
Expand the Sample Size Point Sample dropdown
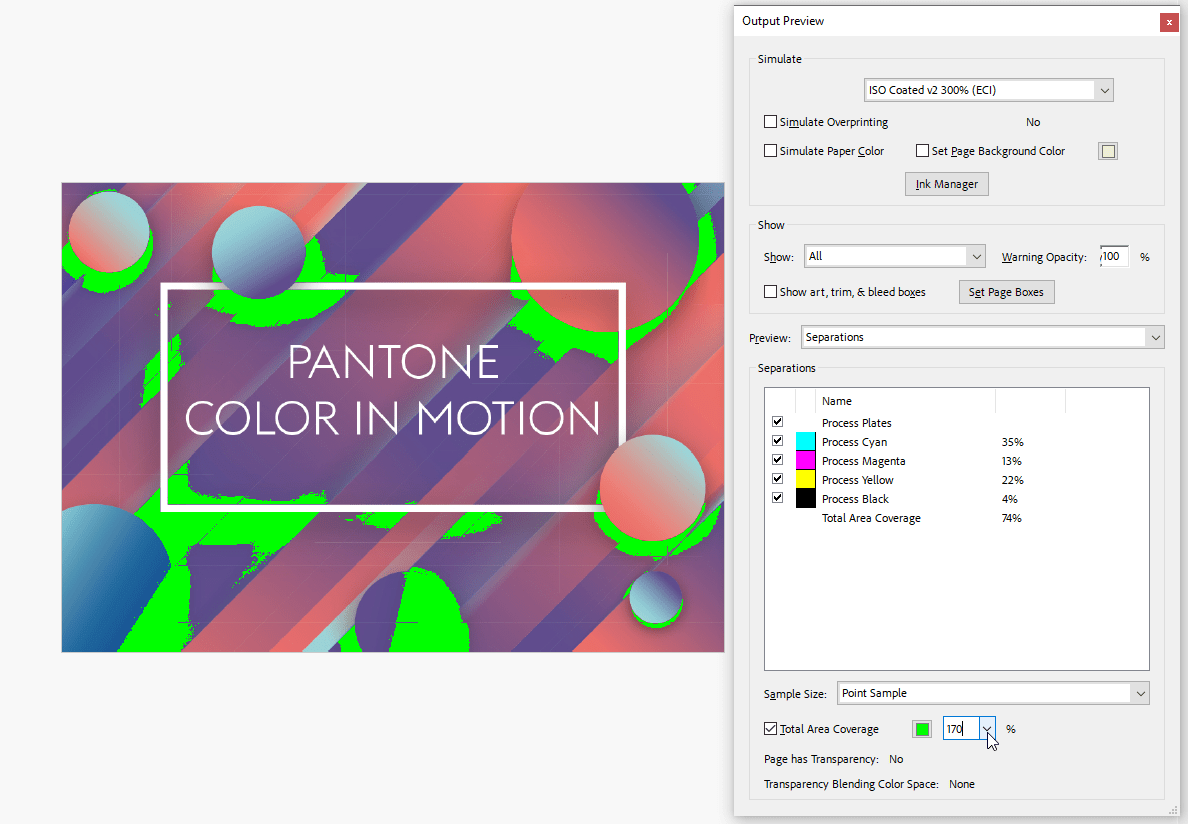992,693
